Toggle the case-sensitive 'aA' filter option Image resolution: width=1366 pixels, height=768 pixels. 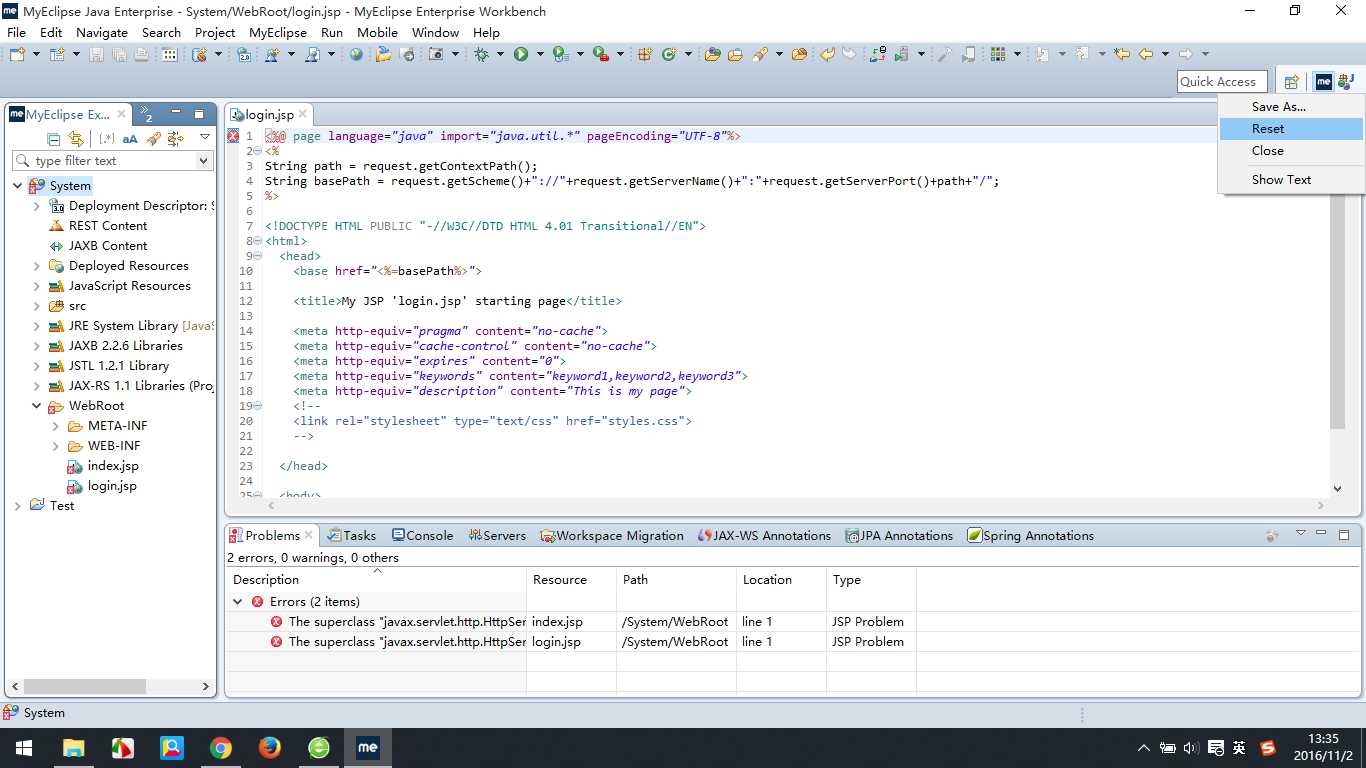point(130,138)
